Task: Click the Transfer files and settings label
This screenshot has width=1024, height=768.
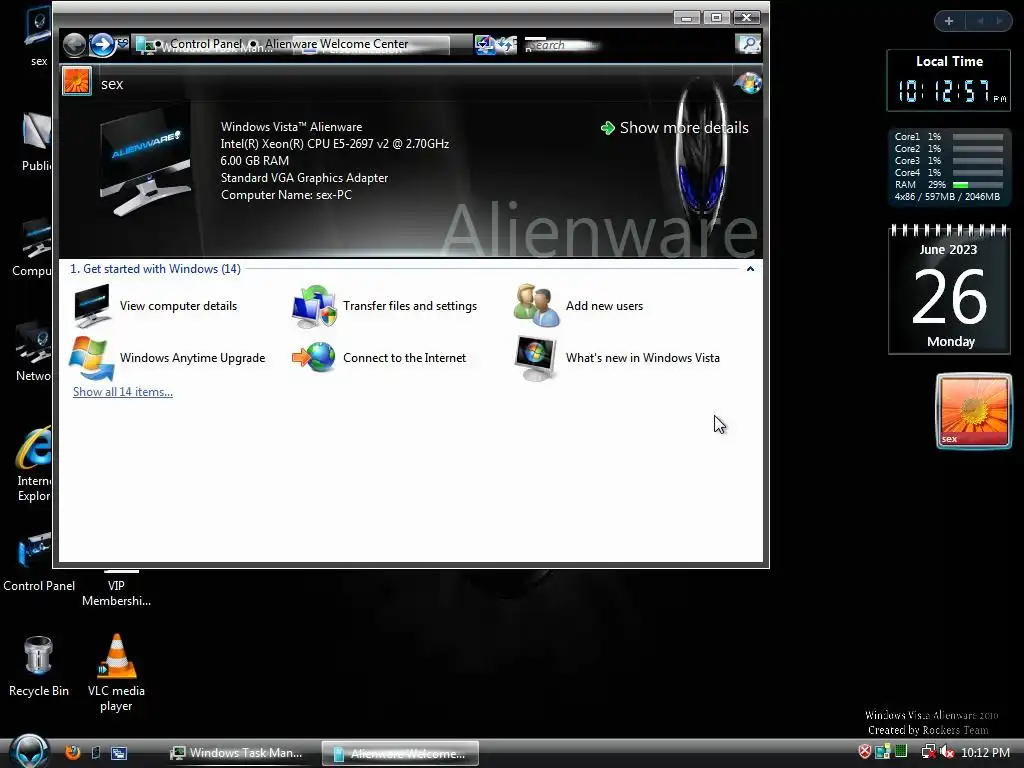Action: (410, 306)
